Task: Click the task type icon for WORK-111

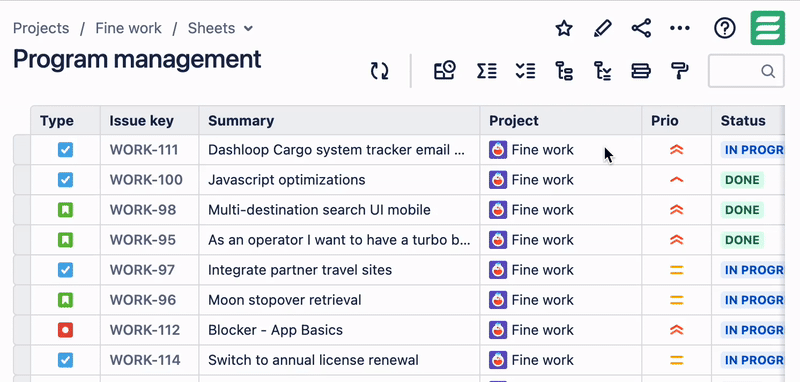Action: click(65, 150)
